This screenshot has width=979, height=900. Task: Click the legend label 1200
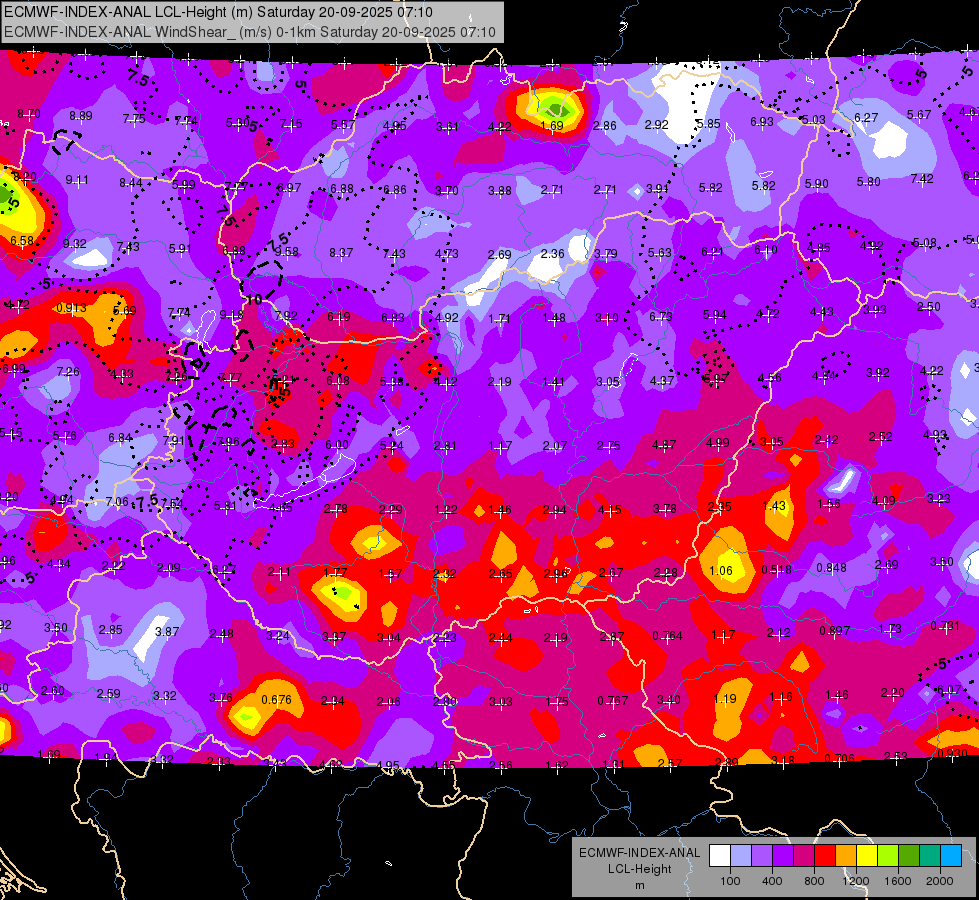coord(855,881)
